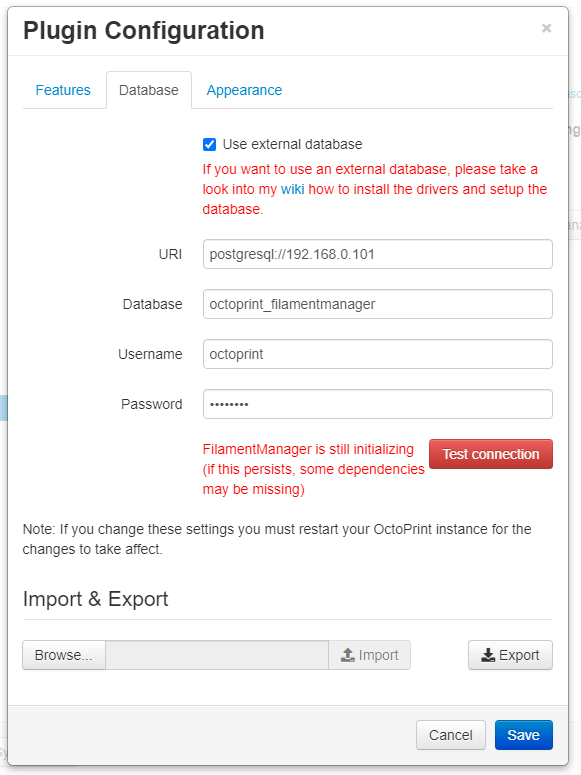Select the Database tab
581x775 pixels.
coord(149,90)
